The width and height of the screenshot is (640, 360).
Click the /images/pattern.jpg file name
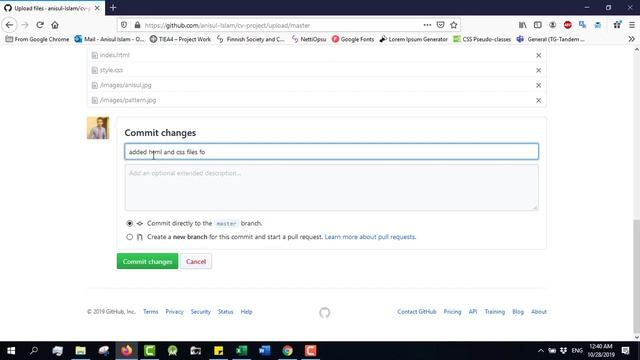click(x=128, y=100)
